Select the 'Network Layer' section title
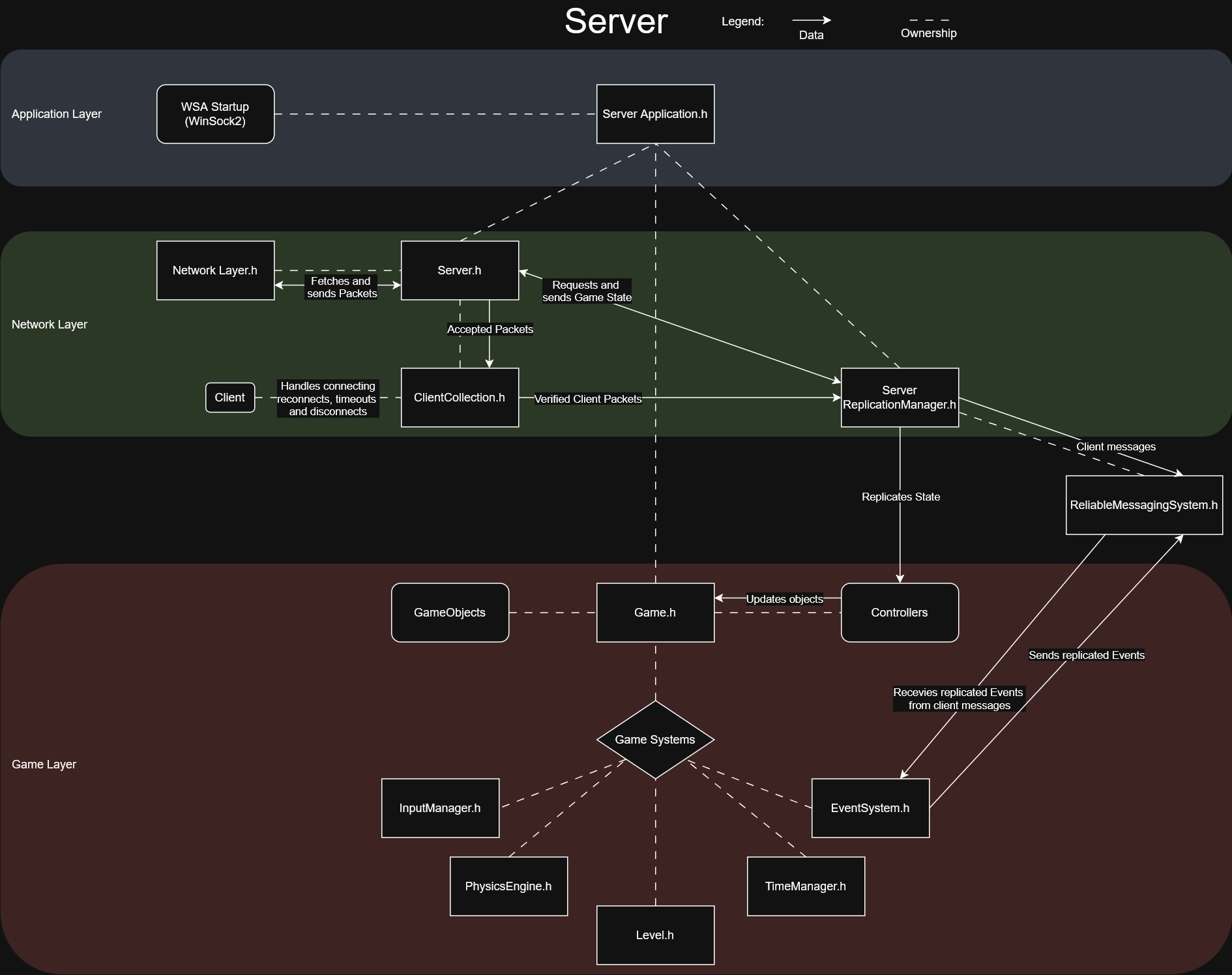Image resolution: width=1232 pixels, height=975 pixels. (50, 325)
